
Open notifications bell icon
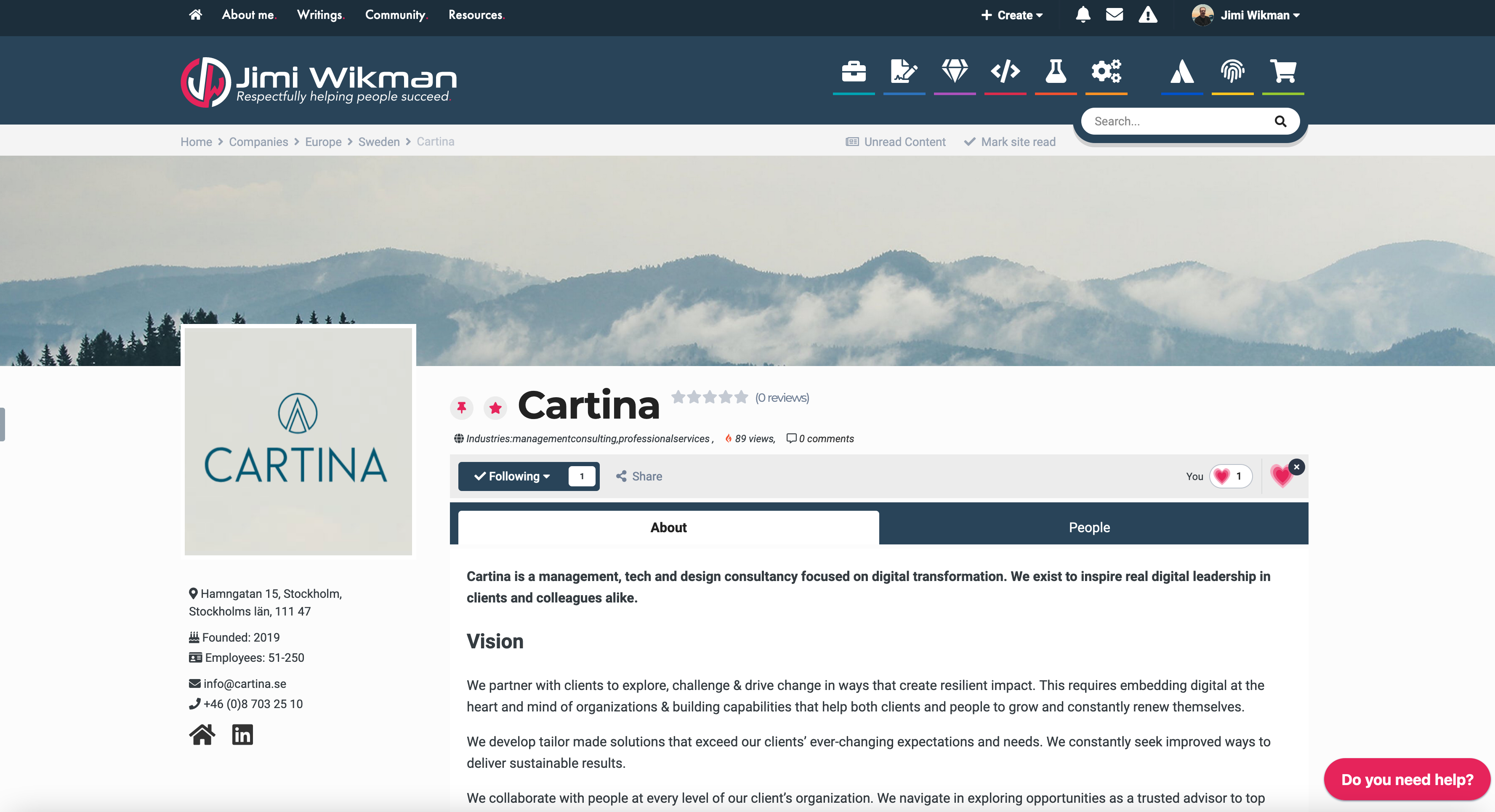point(1083,15)
